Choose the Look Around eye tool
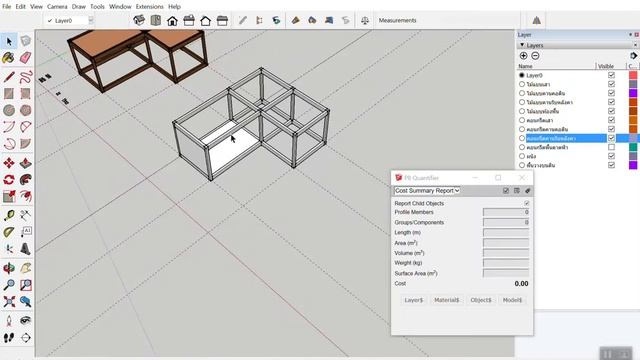The width and height of the screenshot is (640, 360). [x=26, y=320]
